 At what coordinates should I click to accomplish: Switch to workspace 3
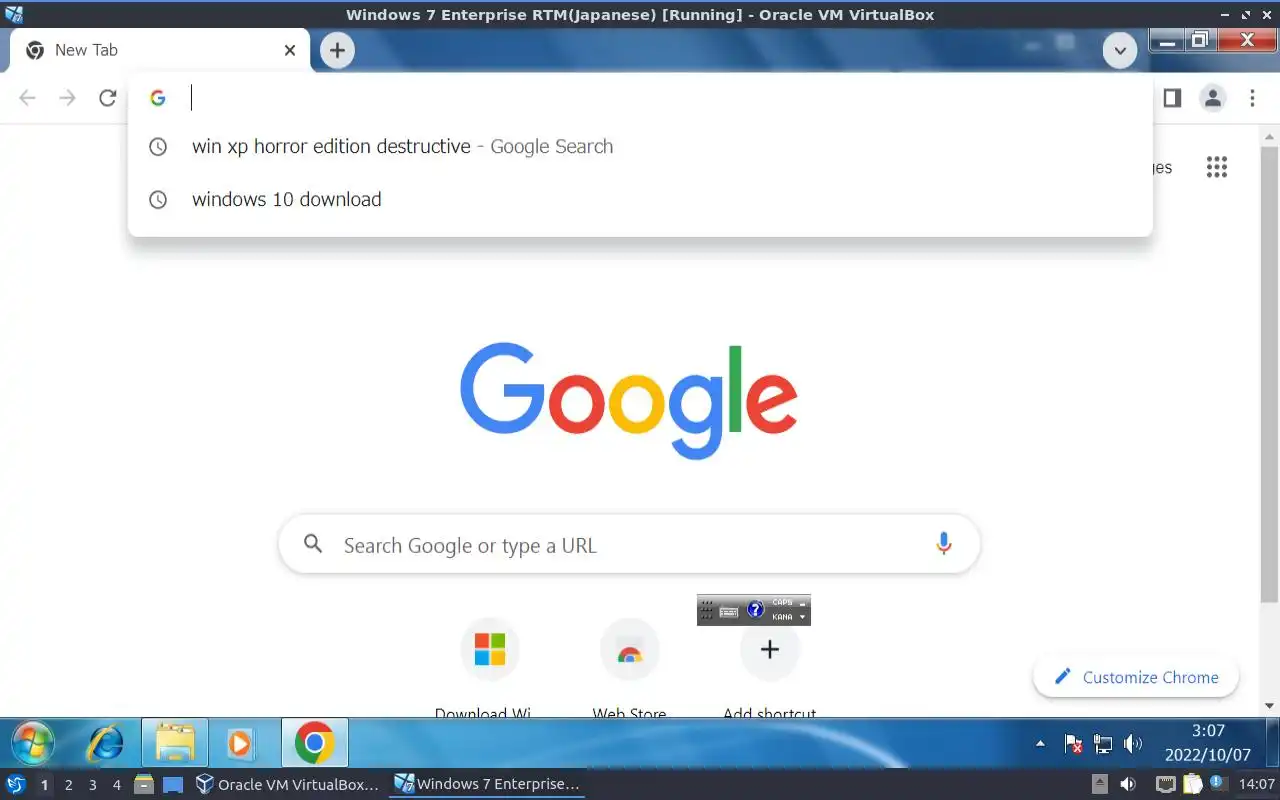click(x=93, y=785)
